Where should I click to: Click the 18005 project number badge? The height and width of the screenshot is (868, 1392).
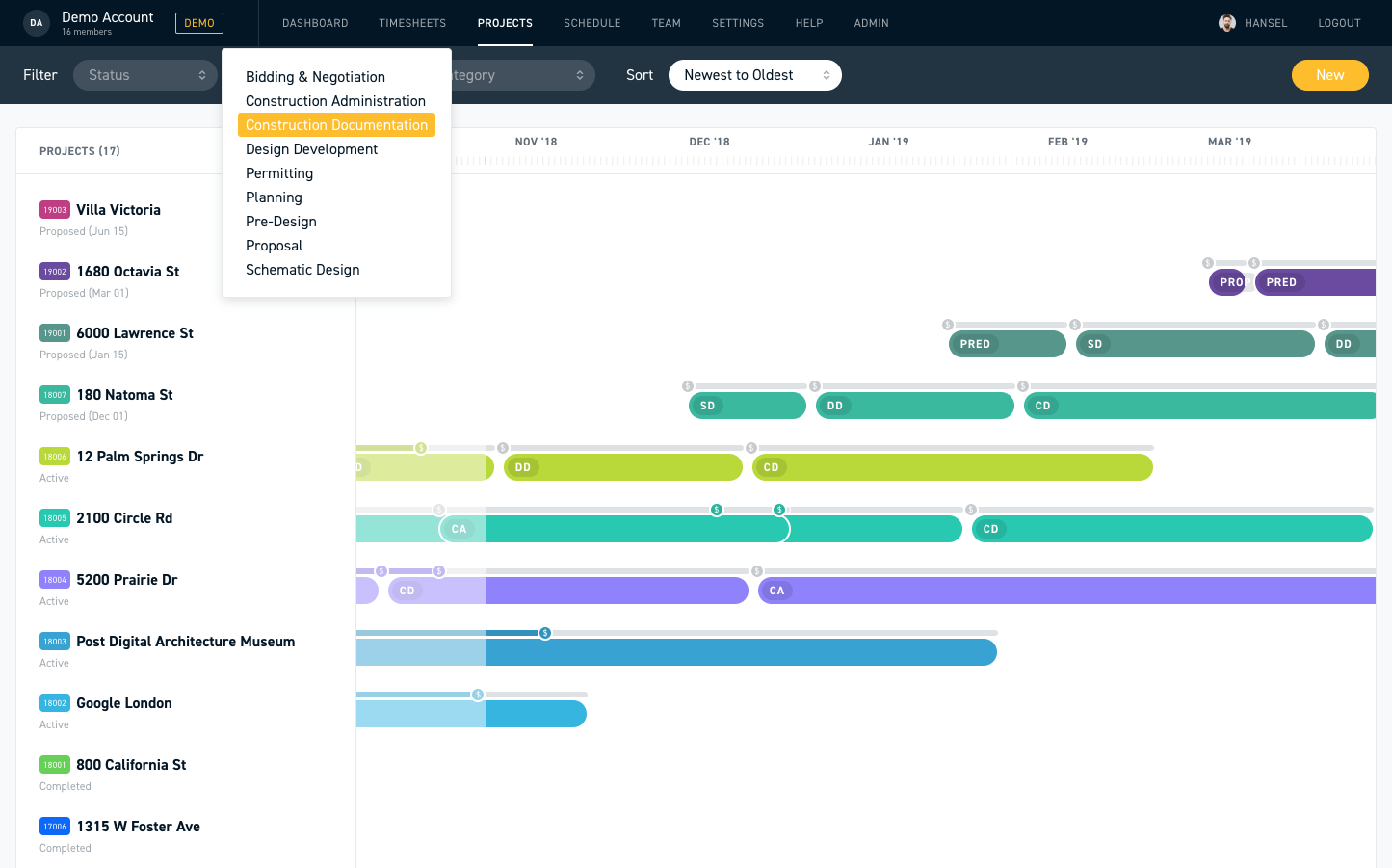click(55, 518)
